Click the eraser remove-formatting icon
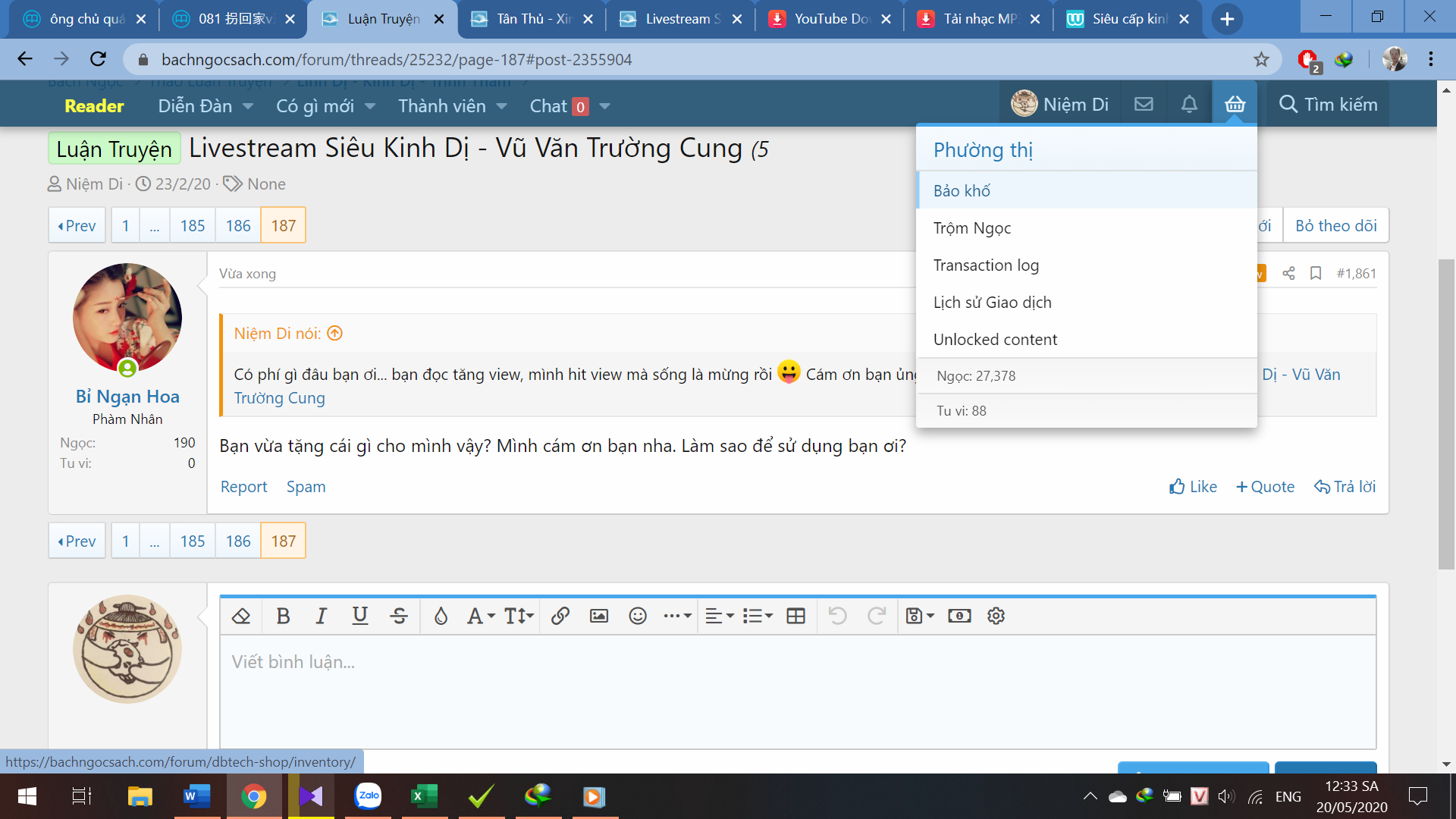This screenshot has height=819, width=1456. [241, 616]
